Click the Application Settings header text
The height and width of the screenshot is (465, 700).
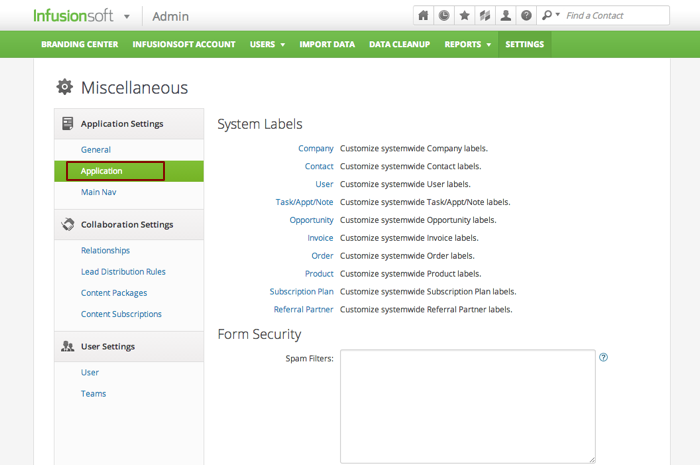tap(122, 124)
